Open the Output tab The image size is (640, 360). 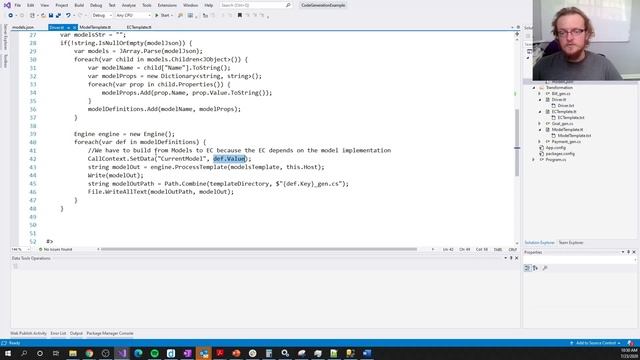76,333
